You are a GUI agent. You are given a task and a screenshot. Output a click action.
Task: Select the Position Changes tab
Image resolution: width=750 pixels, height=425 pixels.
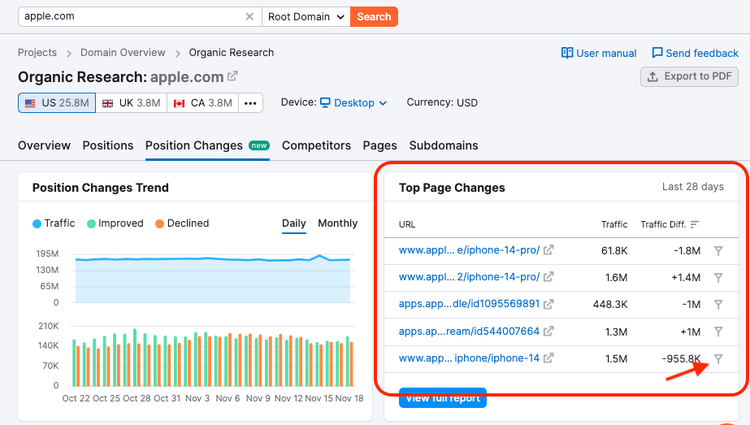click(x=208, y=145)
